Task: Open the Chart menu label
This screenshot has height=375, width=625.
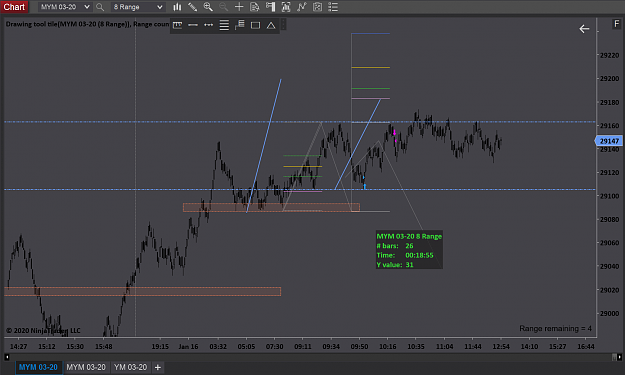Action: point(14,7)
